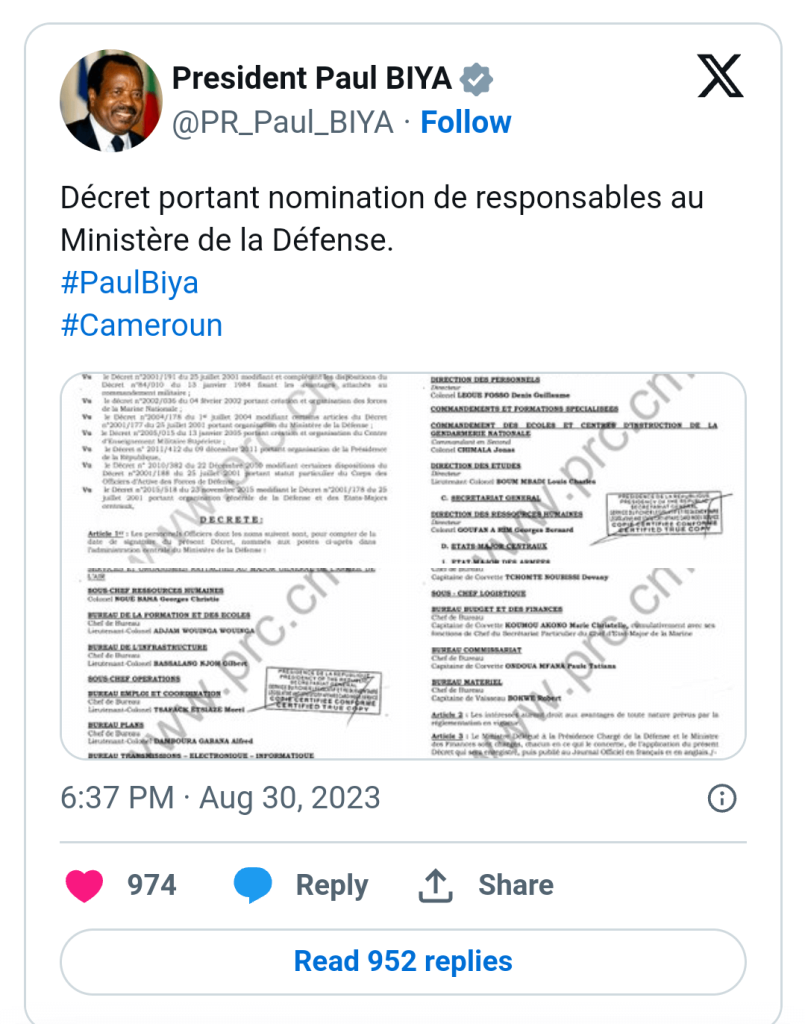Image resolution: width=805 pixels, height=1024 pixels.
Task: Click the blue verified badge
Action: [x=475, y=79]
